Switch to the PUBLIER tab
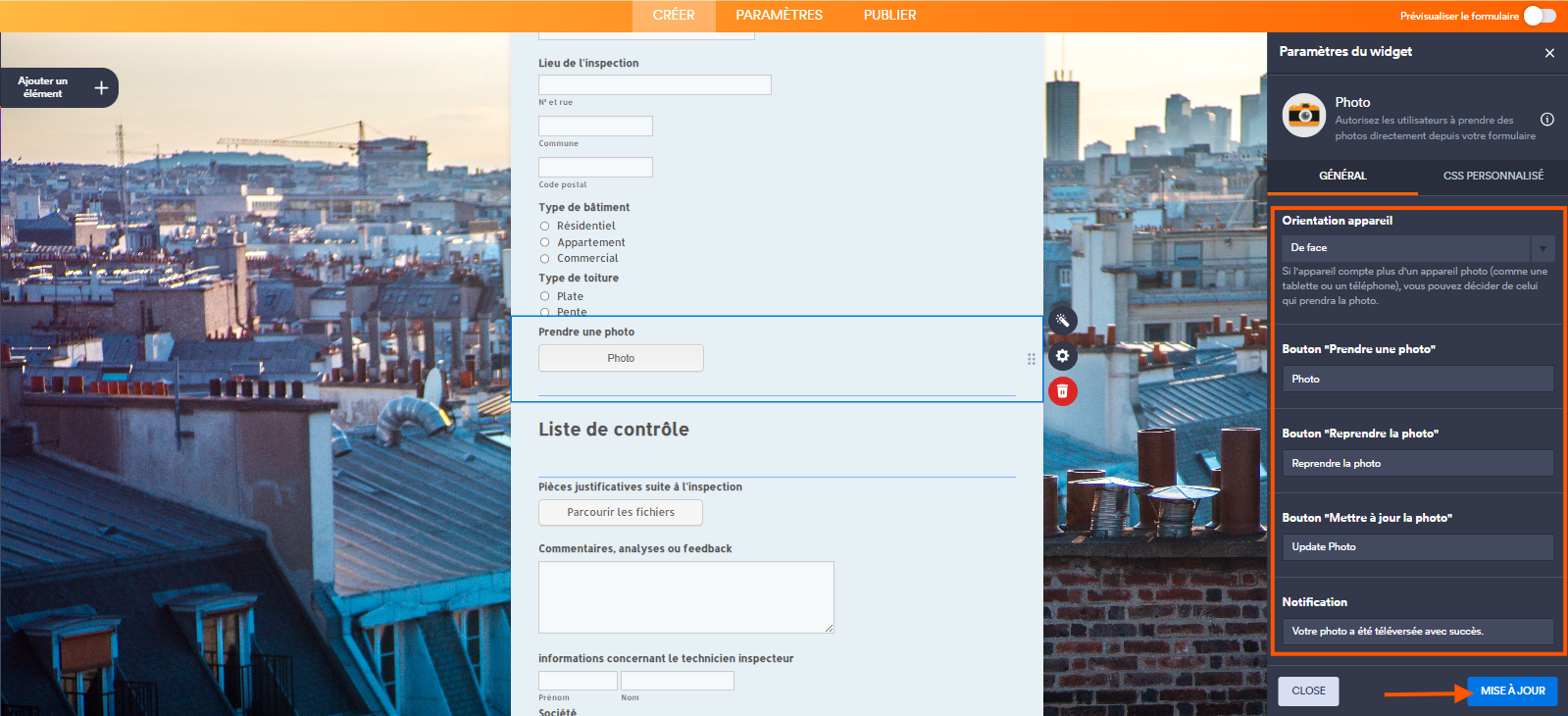Viewport: 1568px width, 716px height. [x=890, y=16]
